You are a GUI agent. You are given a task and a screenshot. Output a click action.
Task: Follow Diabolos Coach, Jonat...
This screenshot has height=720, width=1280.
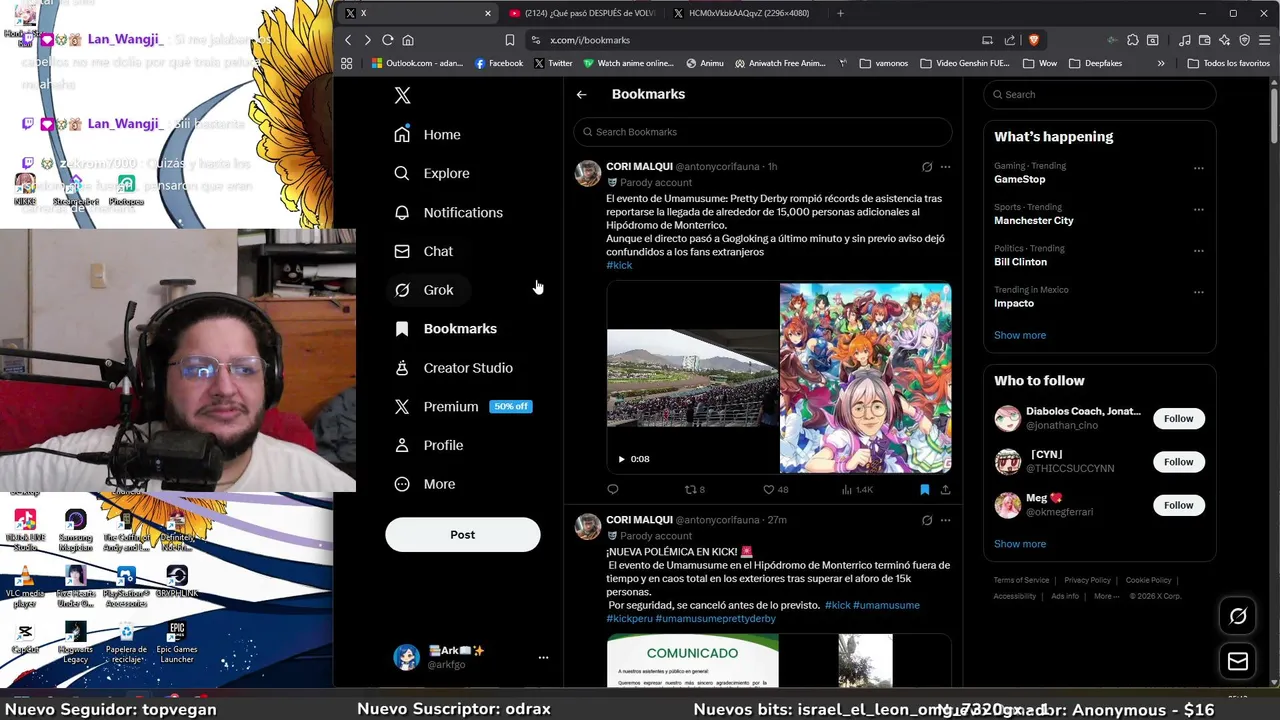[x=1178, y=418]
